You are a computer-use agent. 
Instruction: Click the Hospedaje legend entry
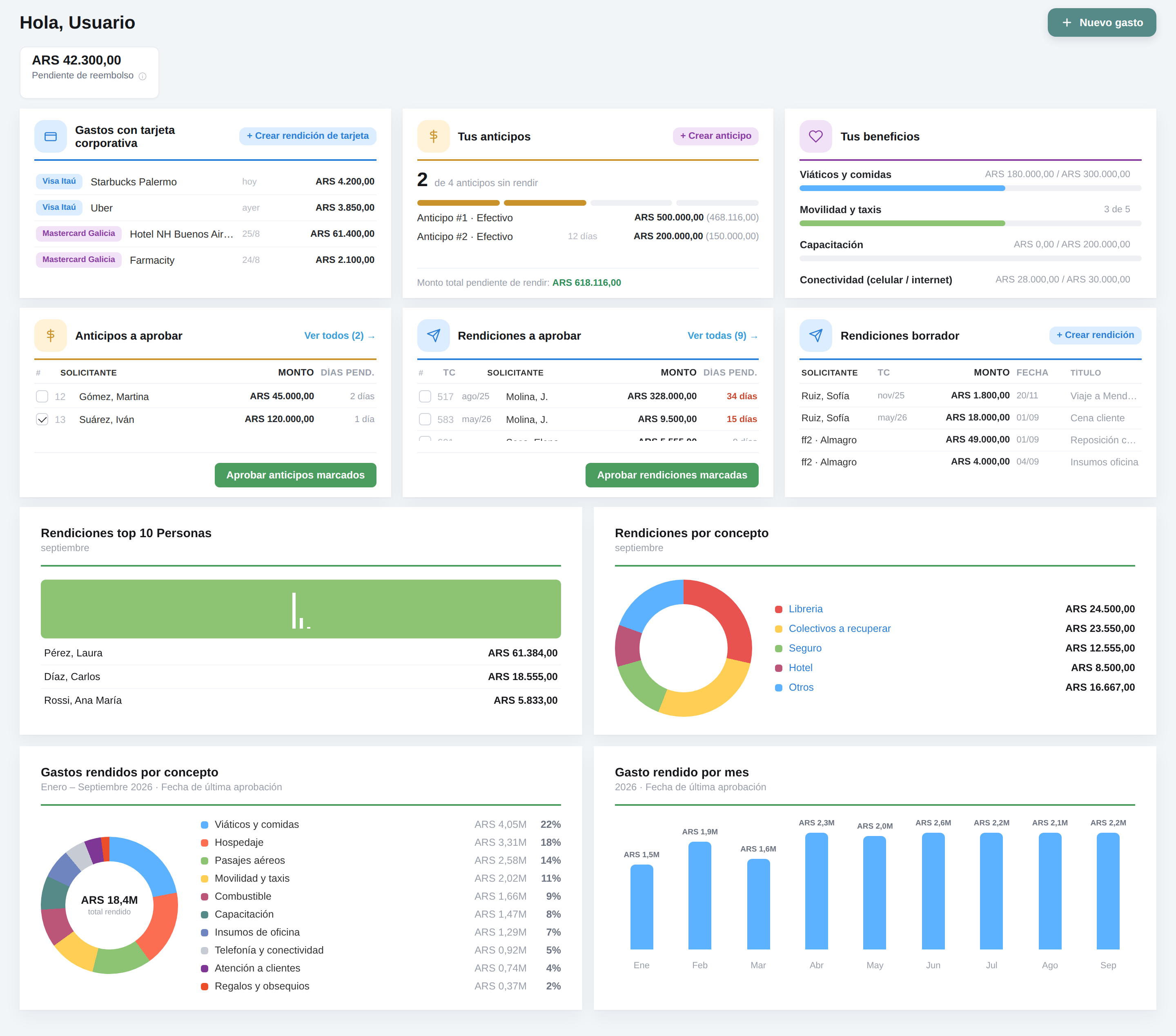[380, 842]
